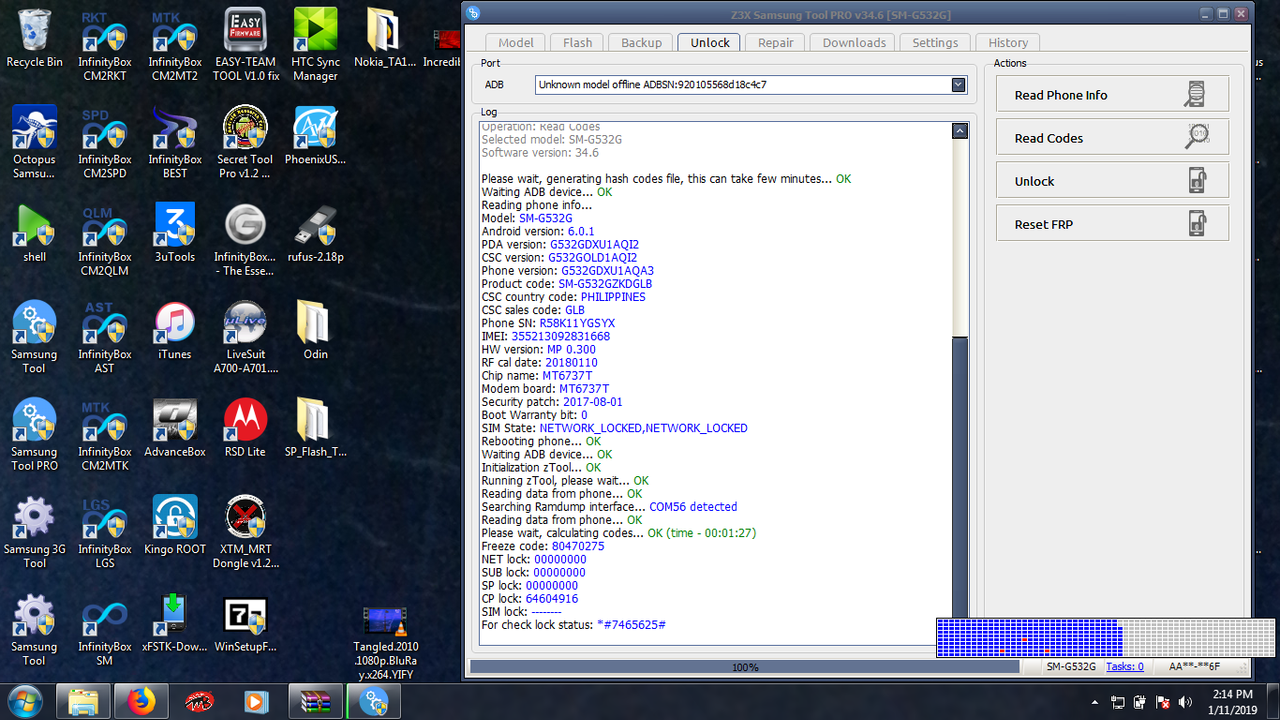The height and width of the screenshot is (720, 1280).
Task: Click Freeze code value 80470275
Action: coord(578,546)
